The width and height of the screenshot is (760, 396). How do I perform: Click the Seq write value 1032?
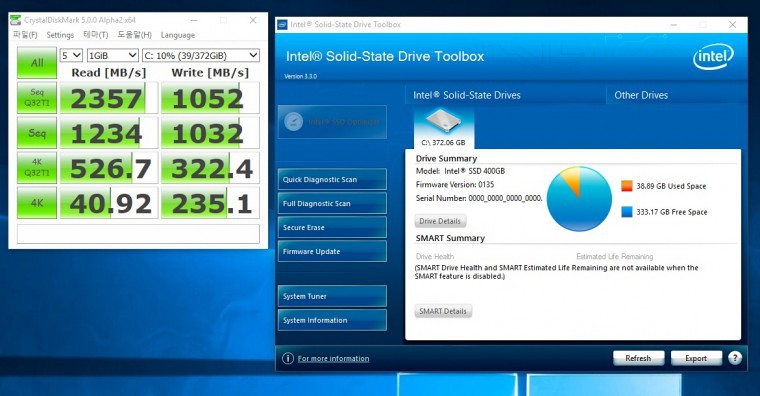click(210, 132)
